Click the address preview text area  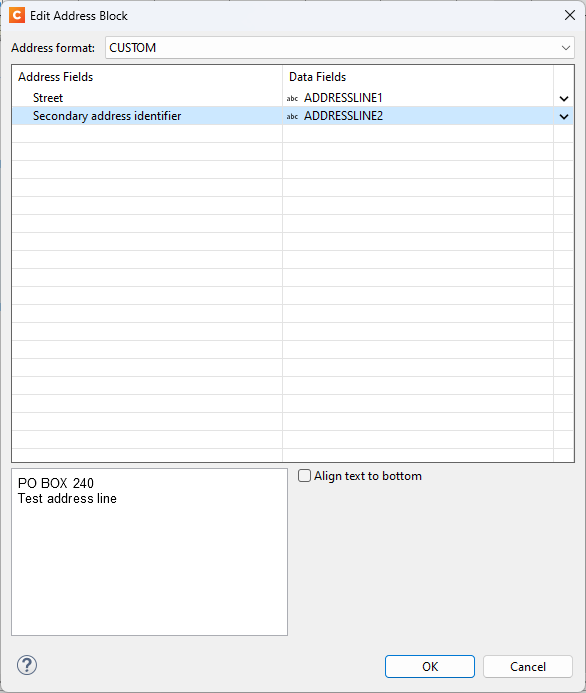click(149, 552)
